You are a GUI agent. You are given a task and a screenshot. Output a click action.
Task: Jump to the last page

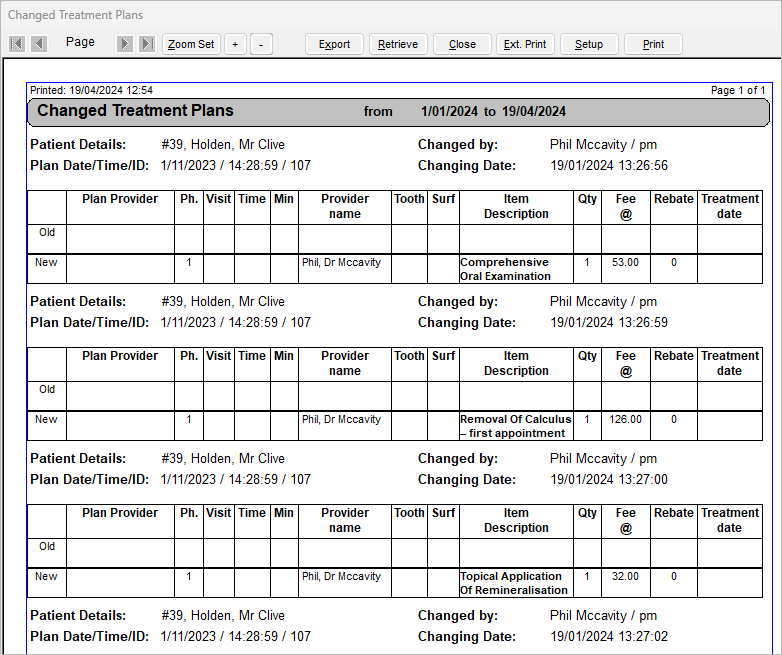(147, 44)
